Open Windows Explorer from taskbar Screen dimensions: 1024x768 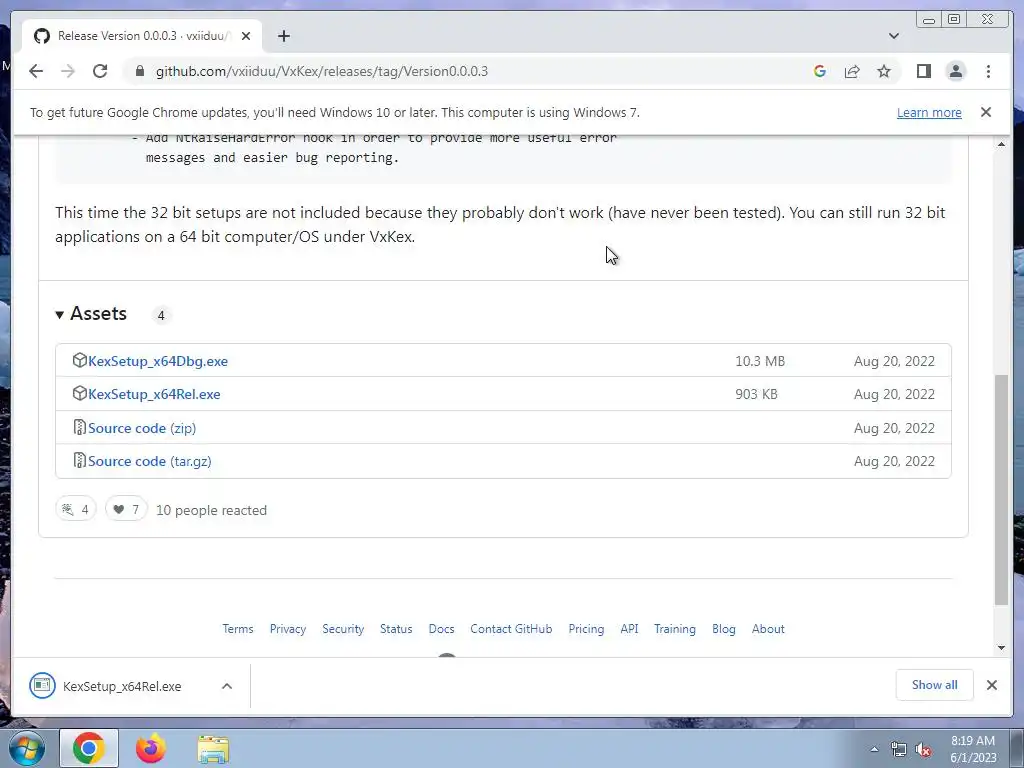(x=213, y=749)
